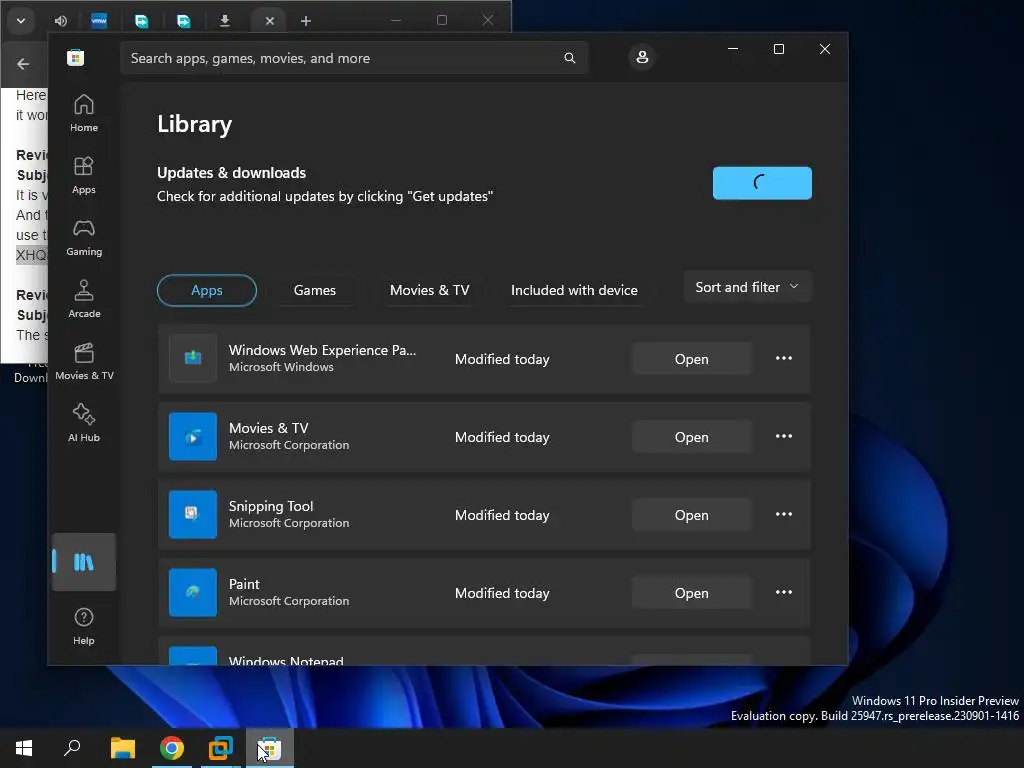This screenshot has width=1024, height=768.
Task: Select the Games filter tab
Action: pyautogui.click(x=315, y=291)
